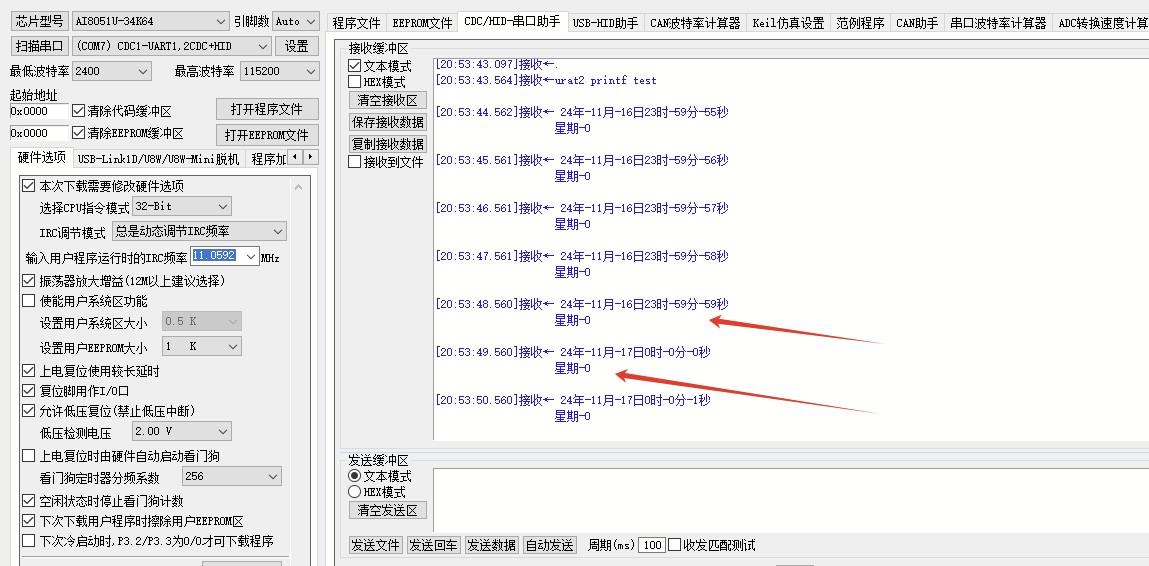
Task: Toggle 本次下载需要修改硬件选项 checkbox
Action: pos(29,186)
